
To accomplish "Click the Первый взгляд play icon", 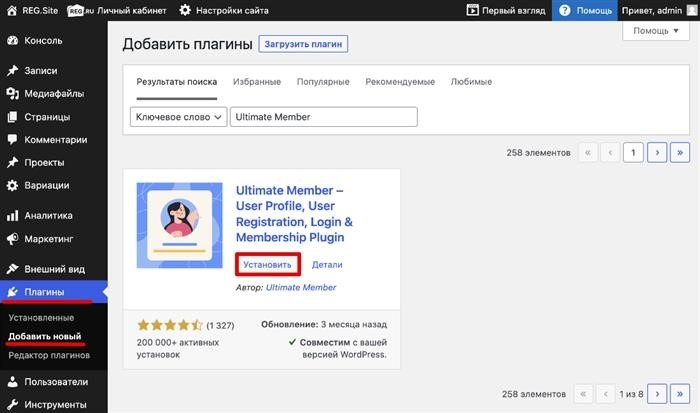I will 472,10.
